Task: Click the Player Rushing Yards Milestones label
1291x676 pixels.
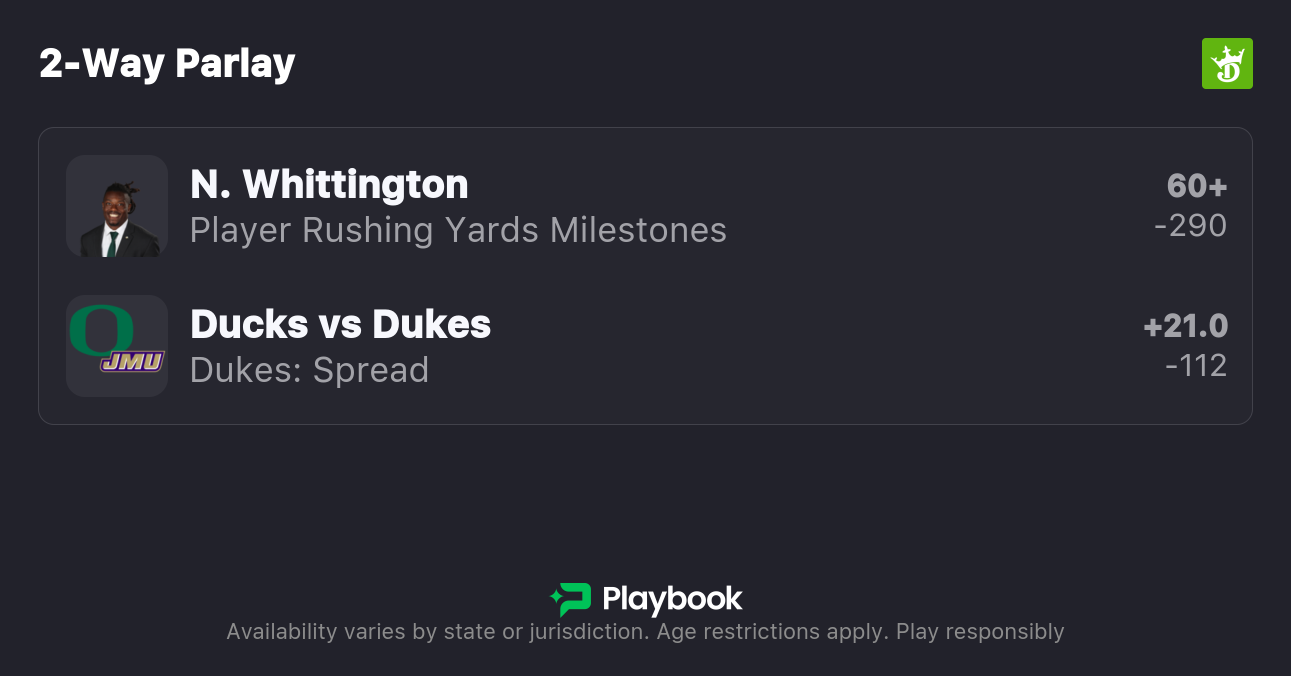Action: pos(458,230)
